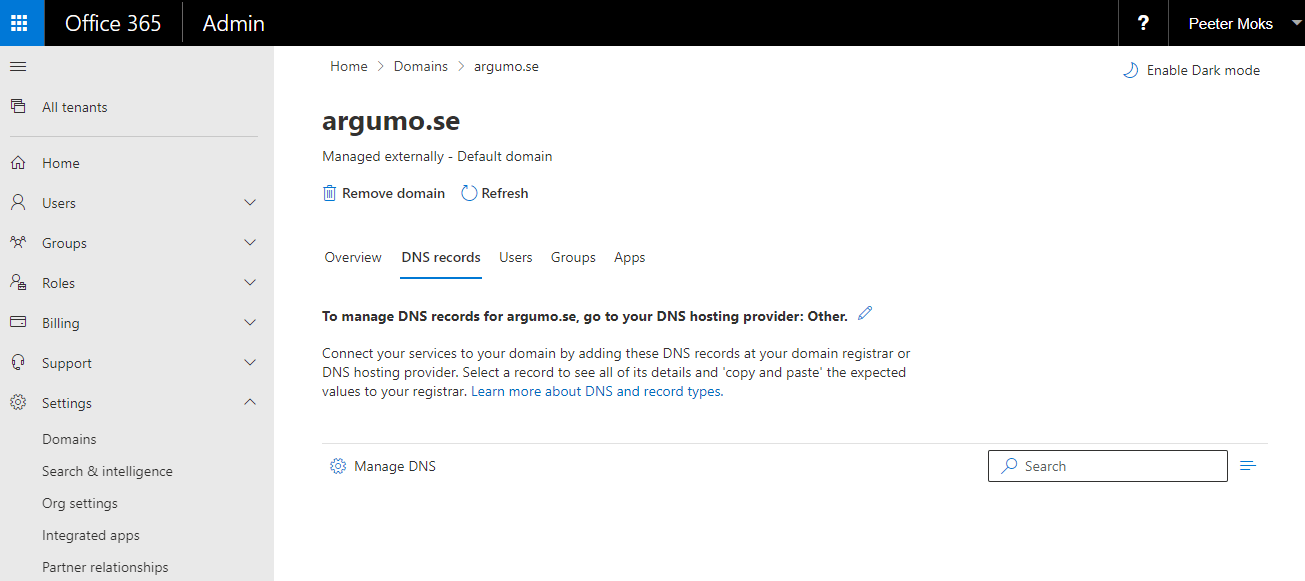Click the Home sidebar label
This screenshot has height=581, width=1305.
(61, 163)
